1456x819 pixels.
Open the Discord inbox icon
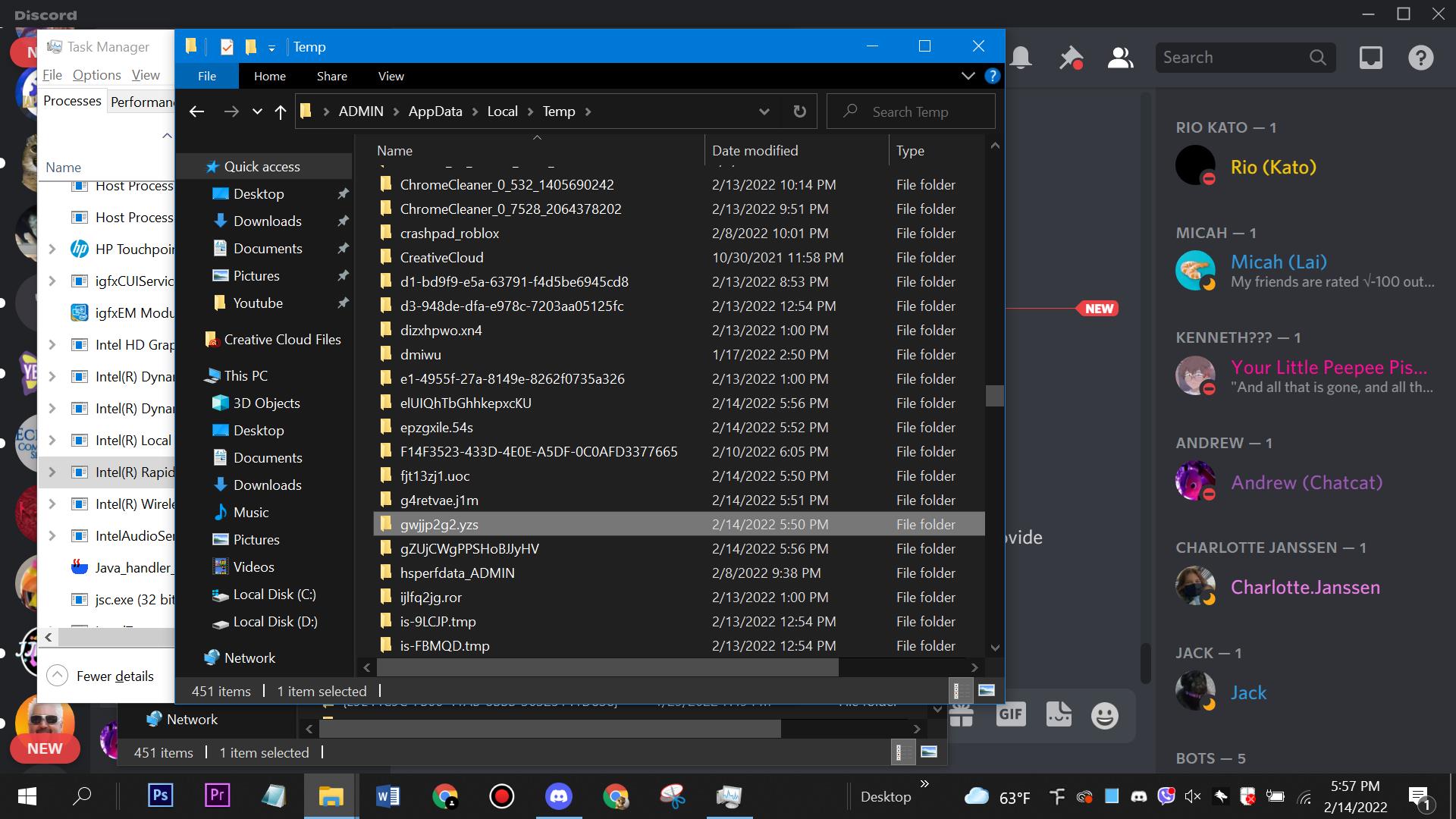(x=1370, y=58)
